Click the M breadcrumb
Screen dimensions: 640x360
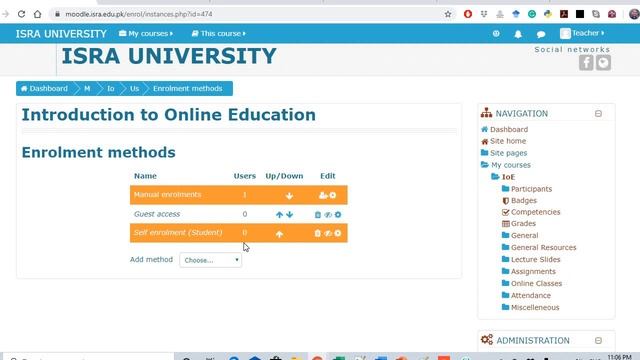pos(87,89)
